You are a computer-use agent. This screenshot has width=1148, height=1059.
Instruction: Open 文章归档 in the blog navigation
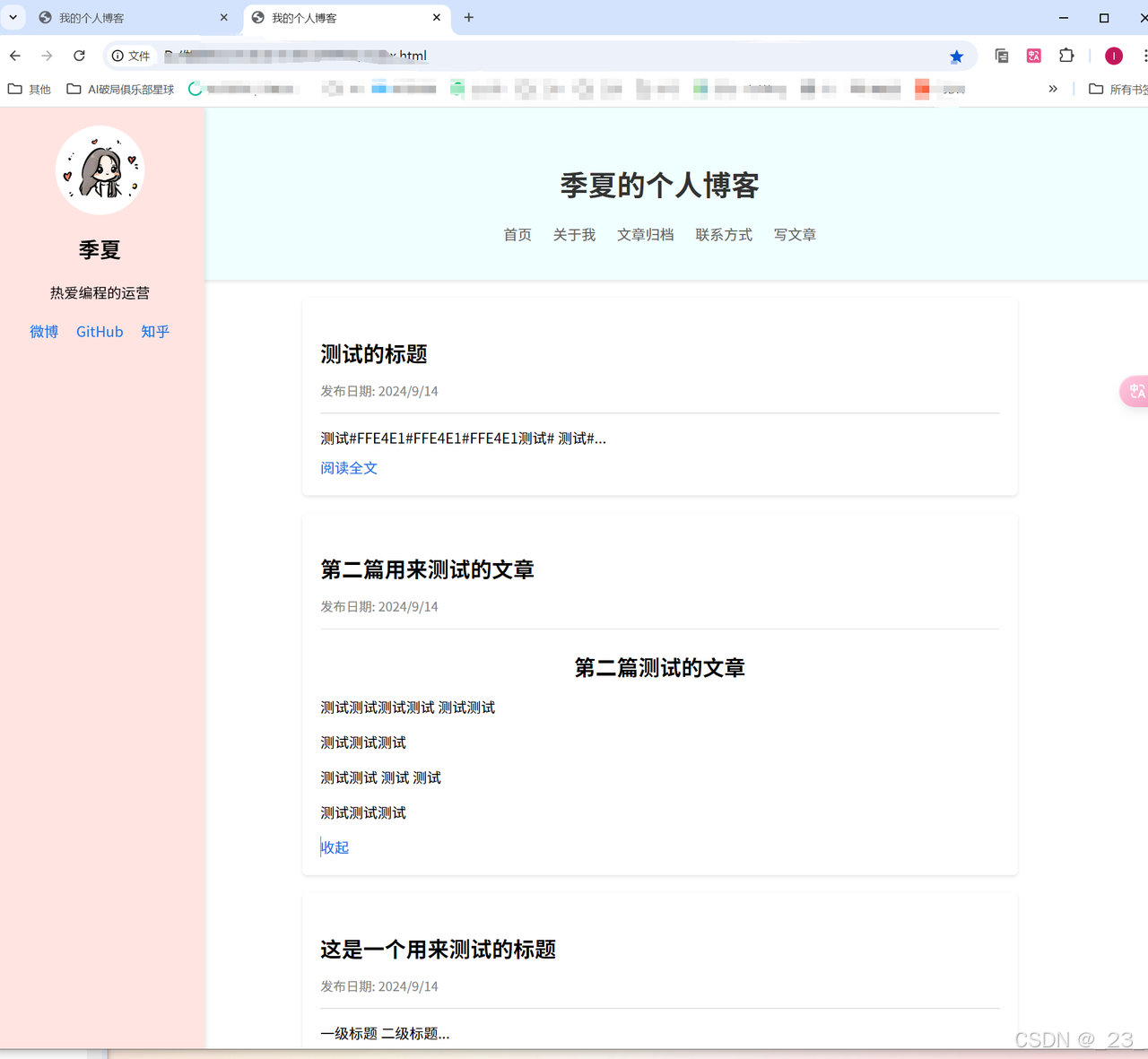(646, 234)
